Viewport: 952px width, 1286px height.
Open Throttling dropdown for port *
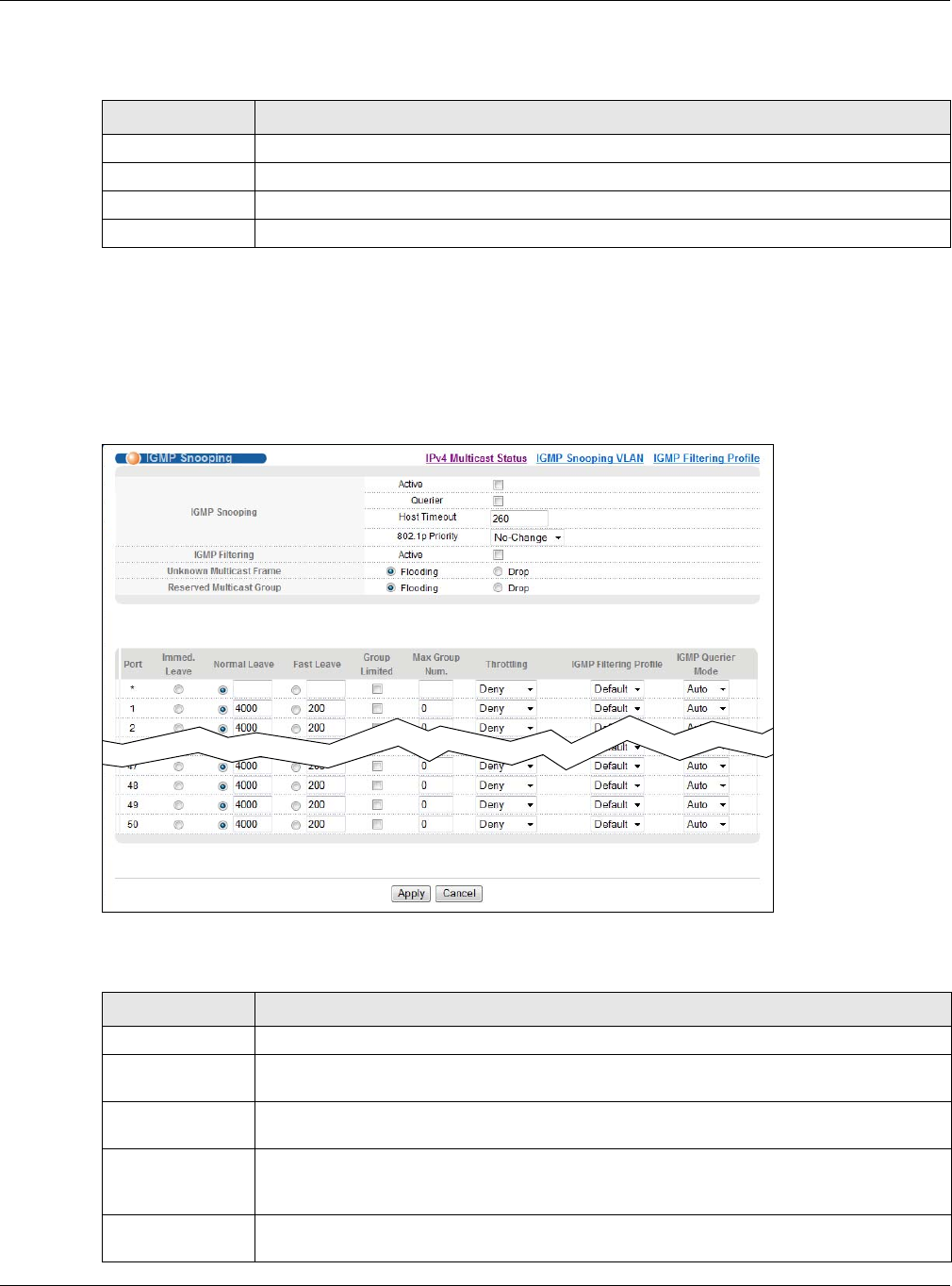506,689
